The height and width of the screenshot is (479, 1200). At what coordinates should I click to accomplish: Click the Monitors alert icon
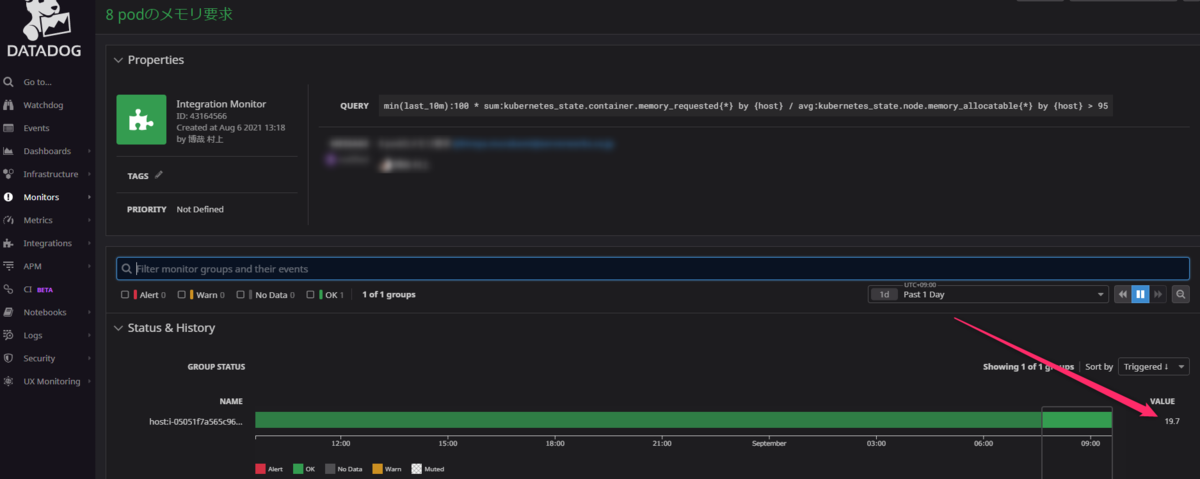[8, 197]
